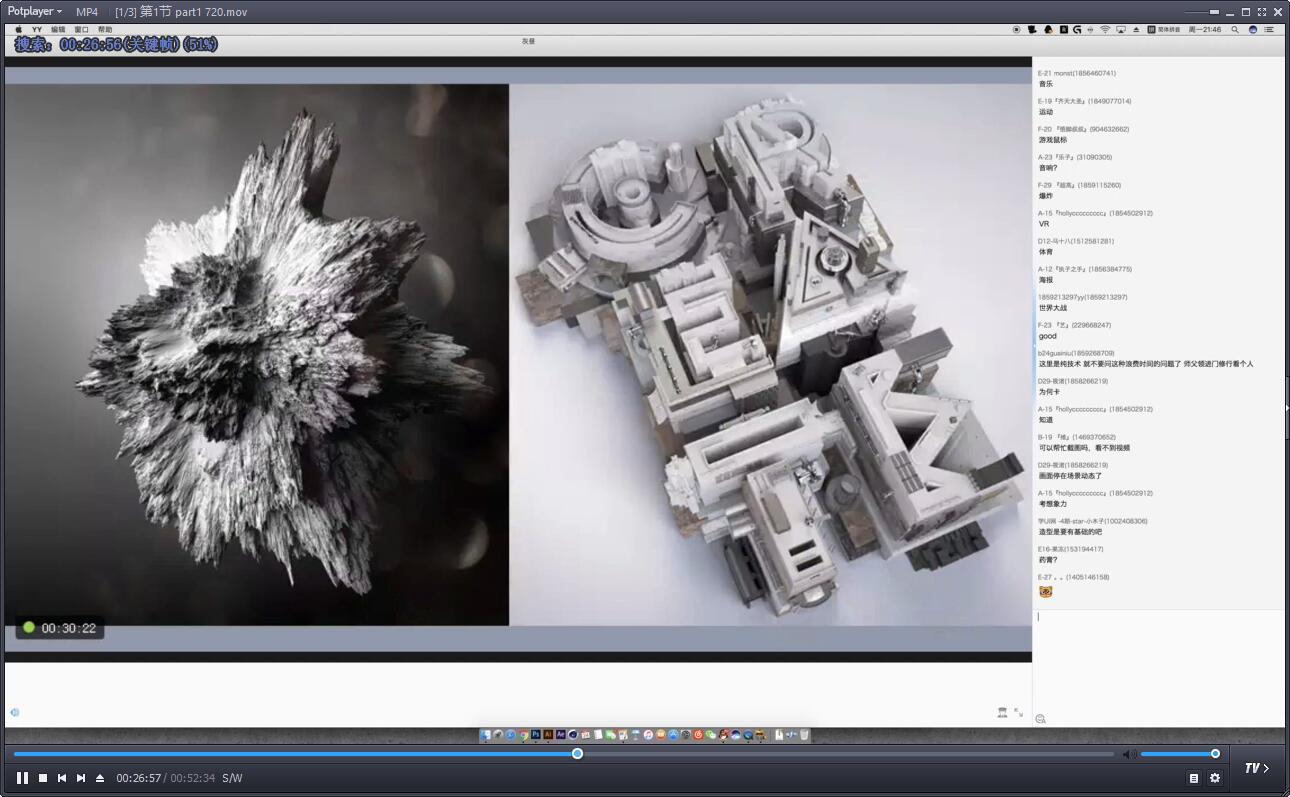The height and width of the screenshot is (797, 1290).
Task: Click the small speaker icon below video
Action: (x=15, y=712)
